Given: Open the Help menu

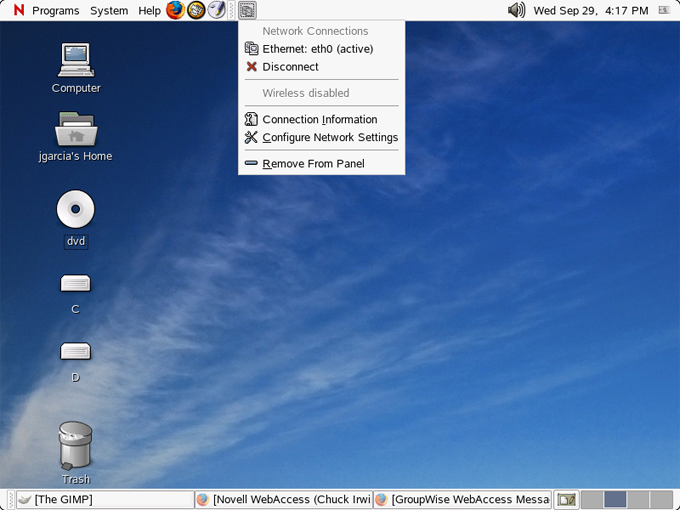Looking at the screenshot, I should pos(149,10).
